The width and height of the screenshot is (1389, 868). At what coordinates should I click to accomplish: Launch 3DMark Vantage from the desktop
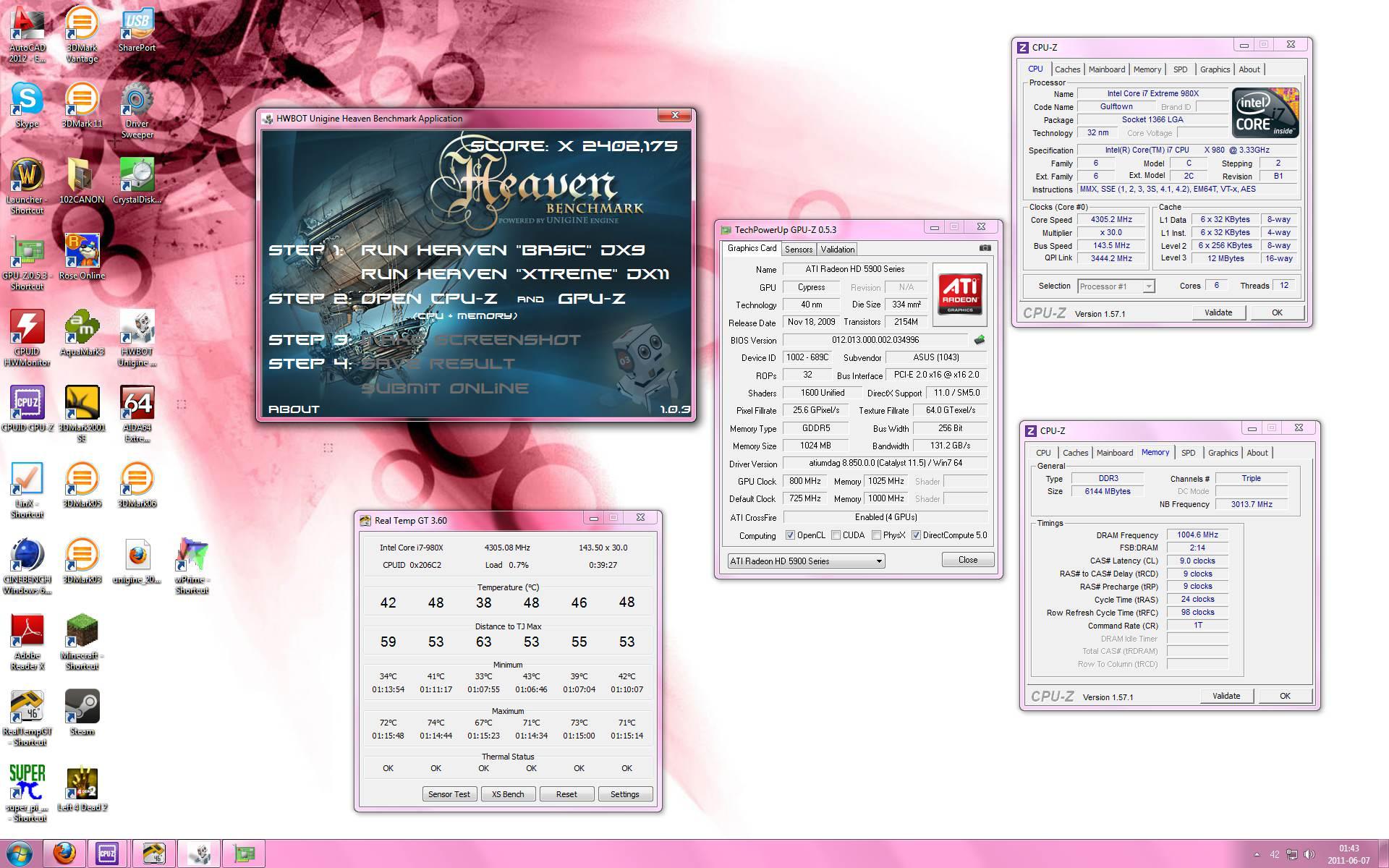(82, 34)
